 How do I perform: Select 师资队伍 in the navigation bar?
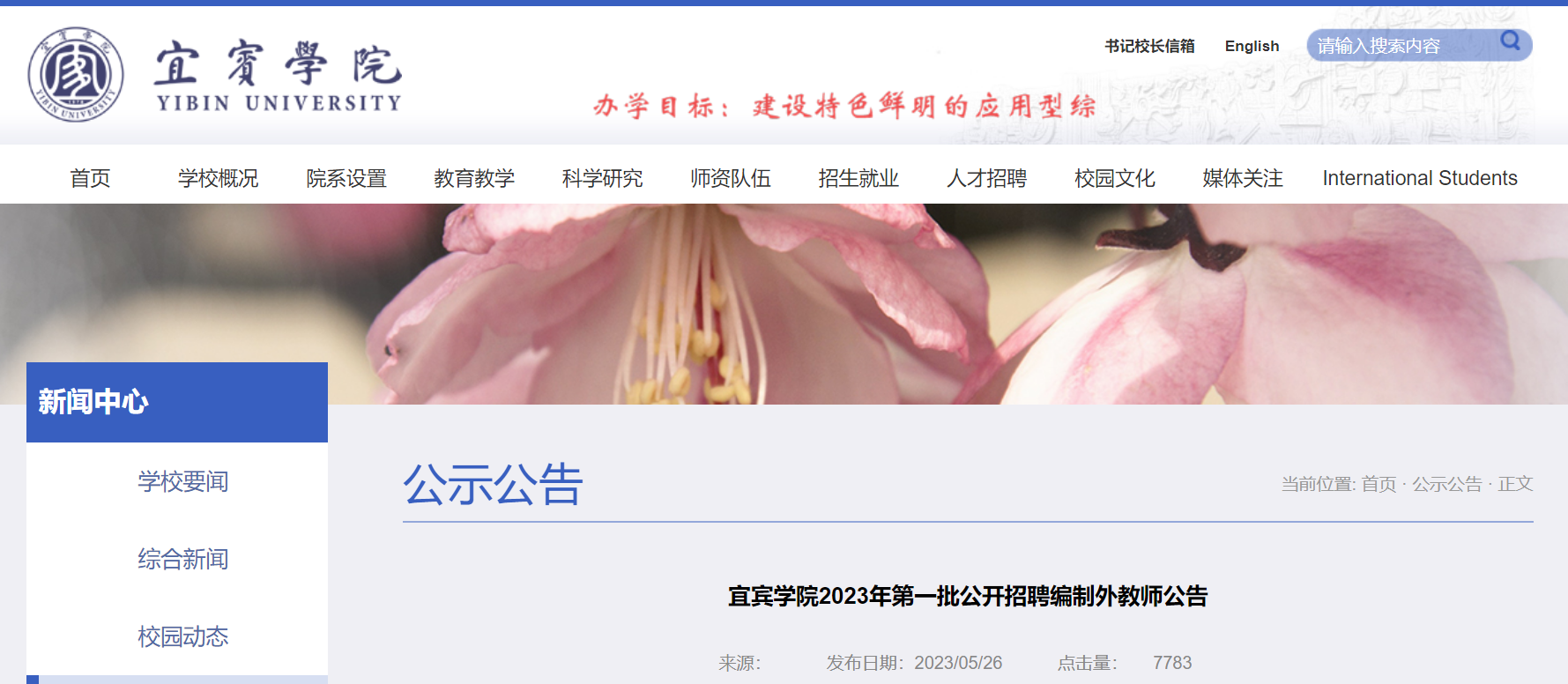(731, 178)
